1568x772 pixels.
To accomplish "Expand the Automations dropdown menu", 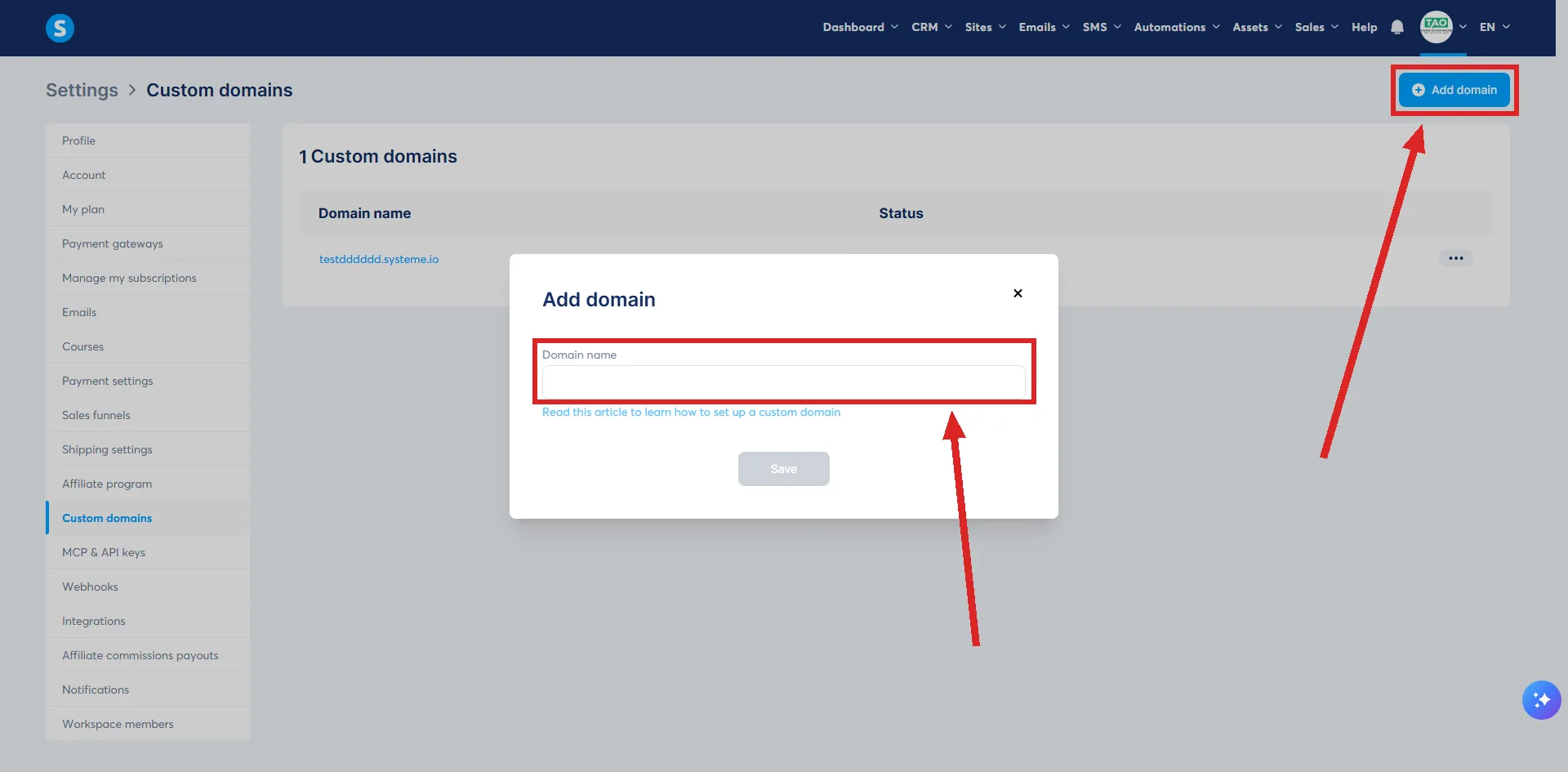I will click(x=1177, y=27).
